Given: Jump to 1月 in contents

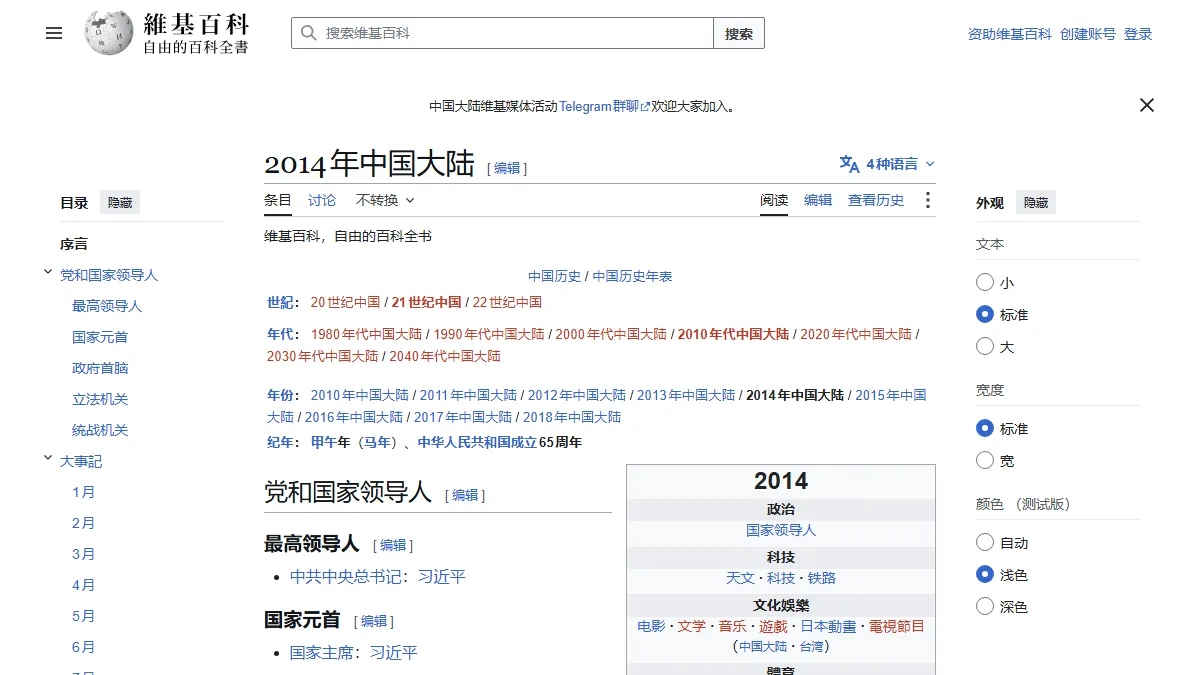Looking at the screenshot, I should click(84, 492).
